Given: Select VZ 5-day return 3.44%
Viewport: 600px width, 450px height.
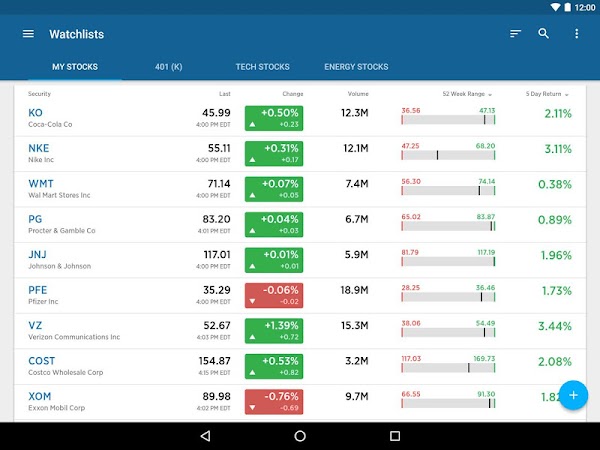Looking at the screenshot, I should (555, 326).
